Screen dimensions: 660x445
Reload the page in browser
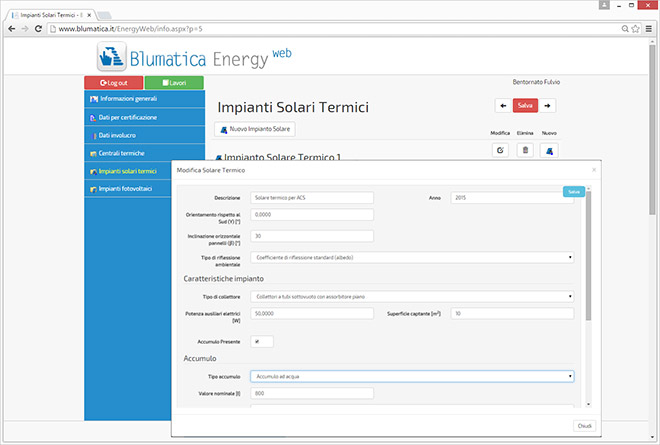38,29
